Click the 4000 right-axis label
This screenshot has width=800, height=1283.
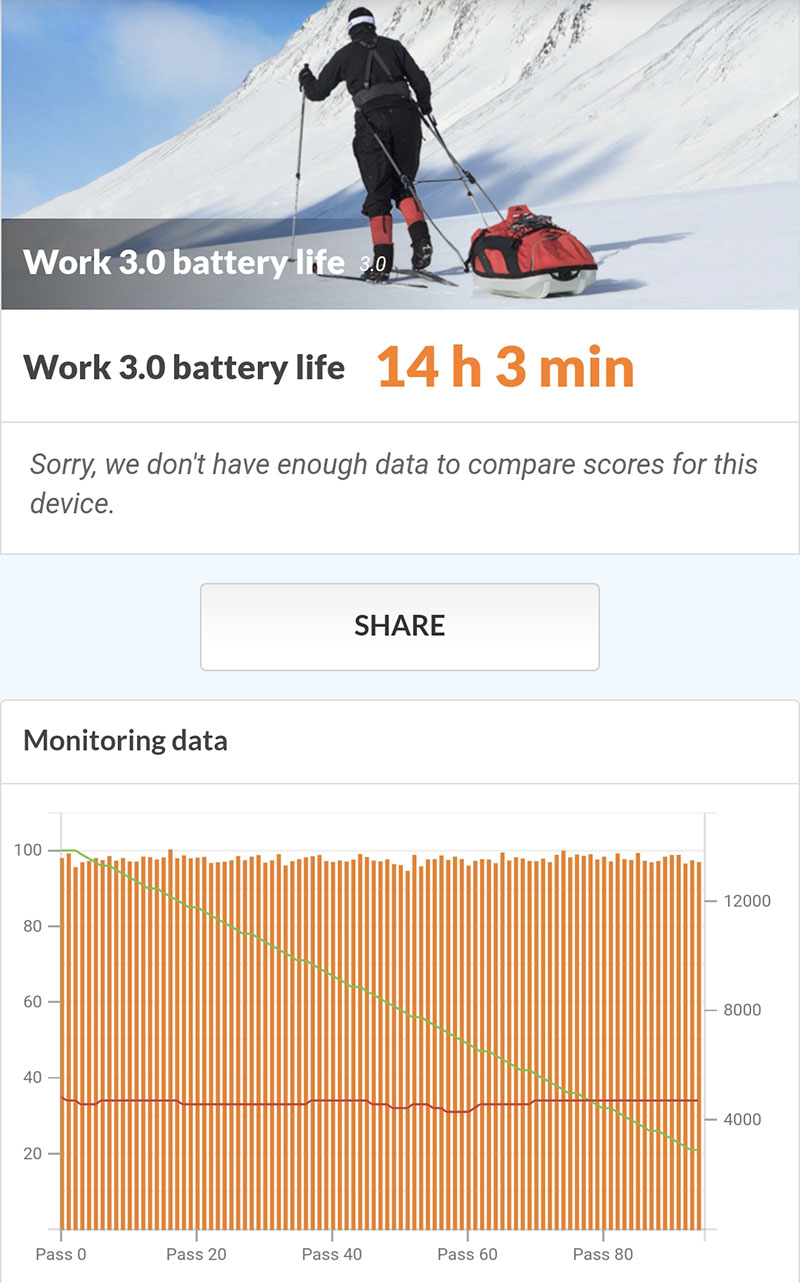742,1119
